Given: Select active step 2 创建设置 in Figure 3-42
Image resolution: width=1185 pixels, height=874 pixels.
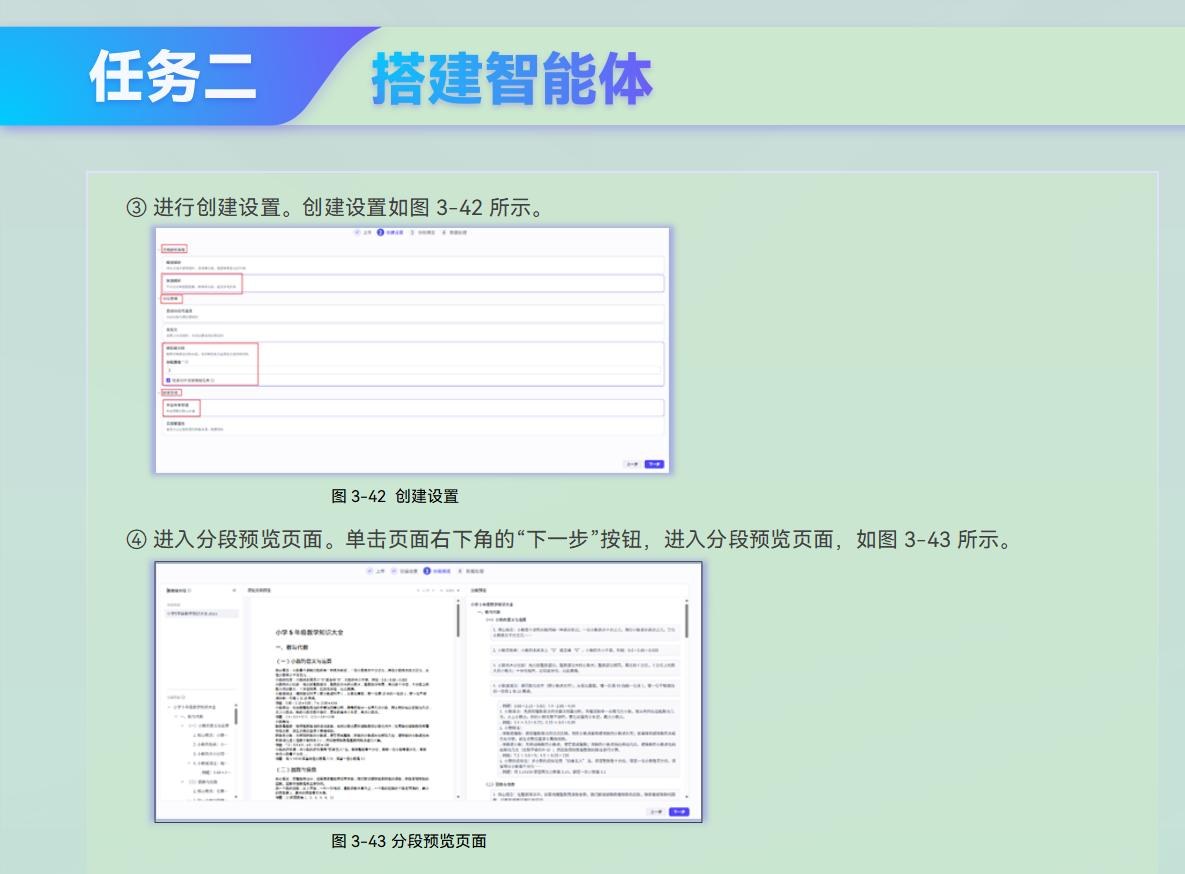Looking at the screenshot, I should [391, 232].
